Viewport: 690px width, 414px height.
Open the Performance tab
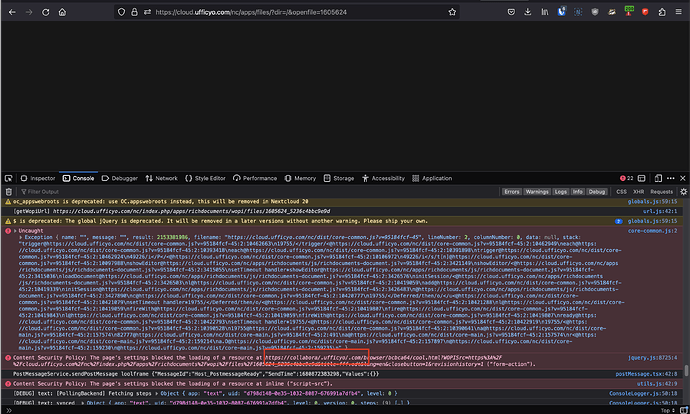(255, 178)
